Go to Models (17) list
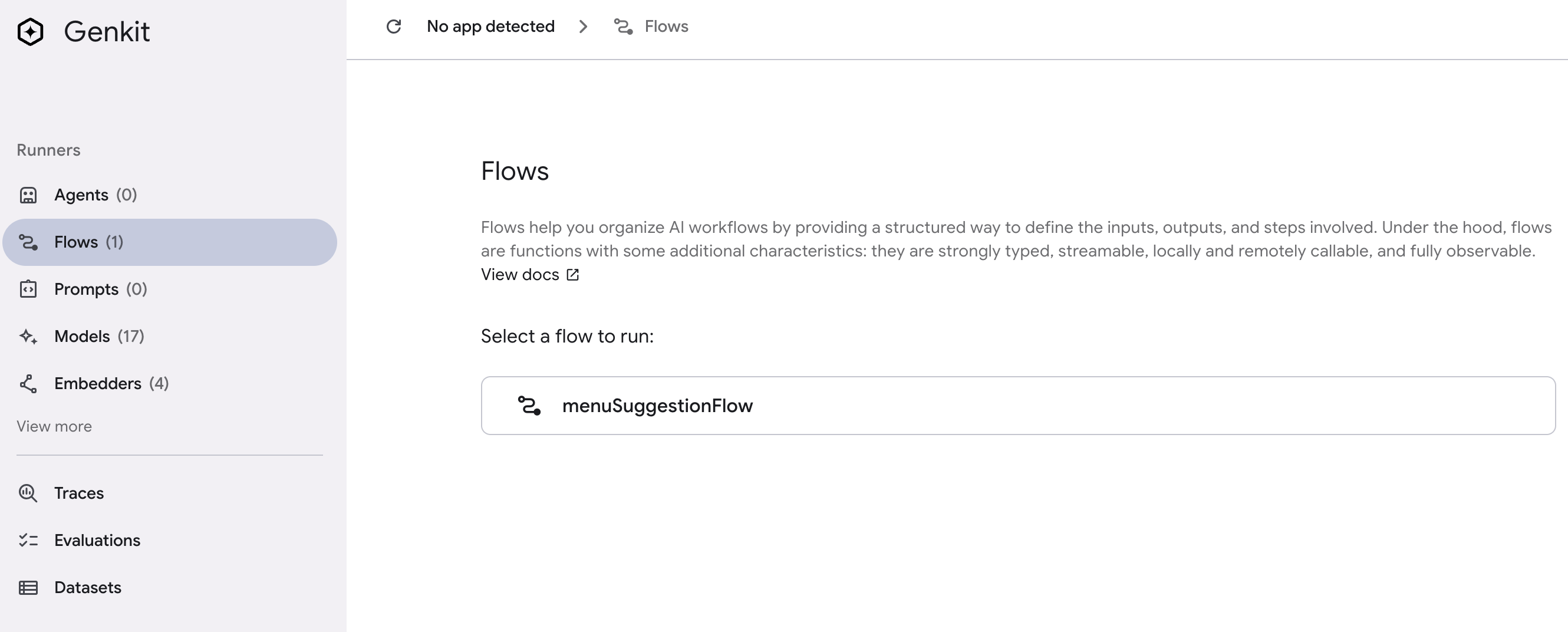1568x632 pixels. 170,337
